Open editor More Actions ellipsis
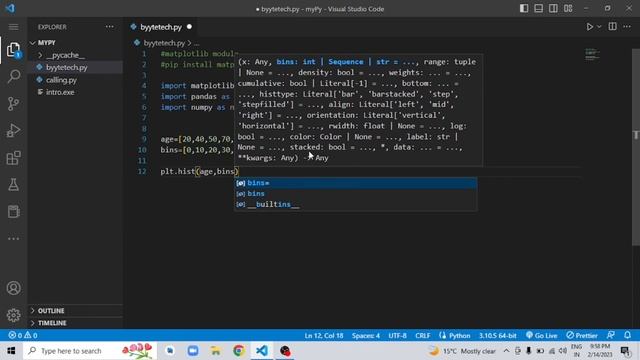Image resolution: width=640 pixels, height=360 pixels. pyautogui.click(x=627, y=27)
